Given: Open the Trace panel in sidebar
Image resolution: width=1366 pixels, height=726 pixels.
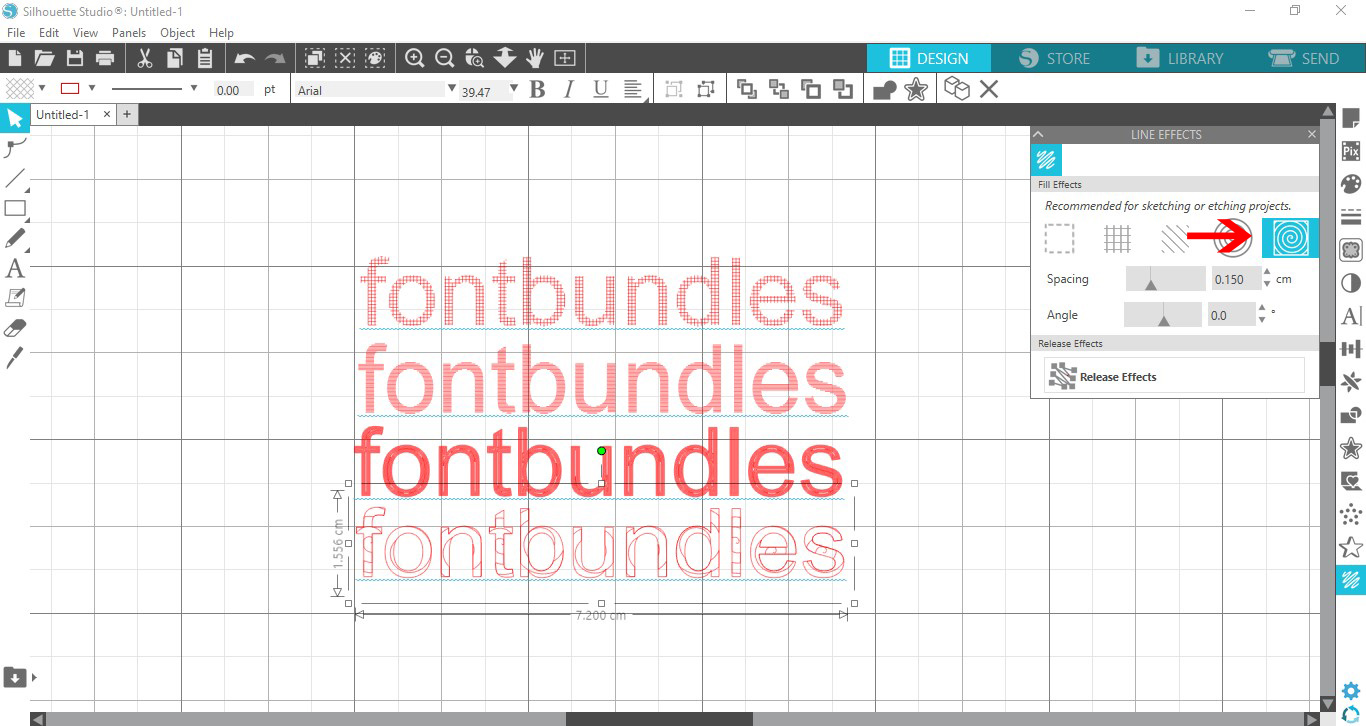Looking at the screenshot, I should tap(1351, 250).
